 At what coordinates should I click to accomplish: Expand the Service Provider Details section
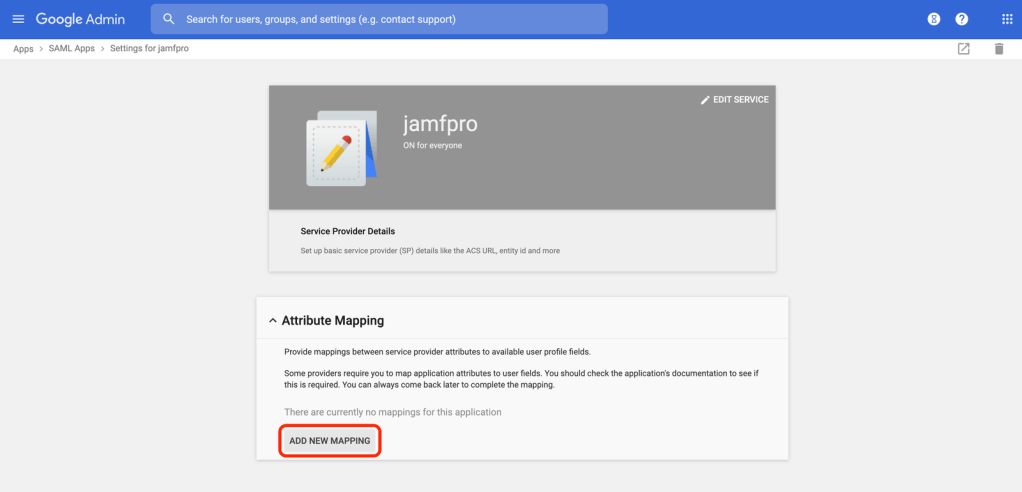(x=348, y=231)
